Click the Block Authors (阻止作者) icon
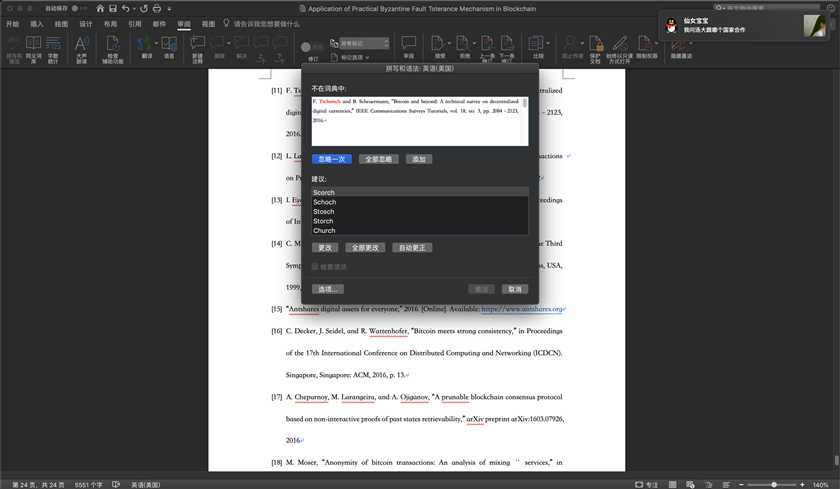840x489 pixels. click(x=571, y=47)
